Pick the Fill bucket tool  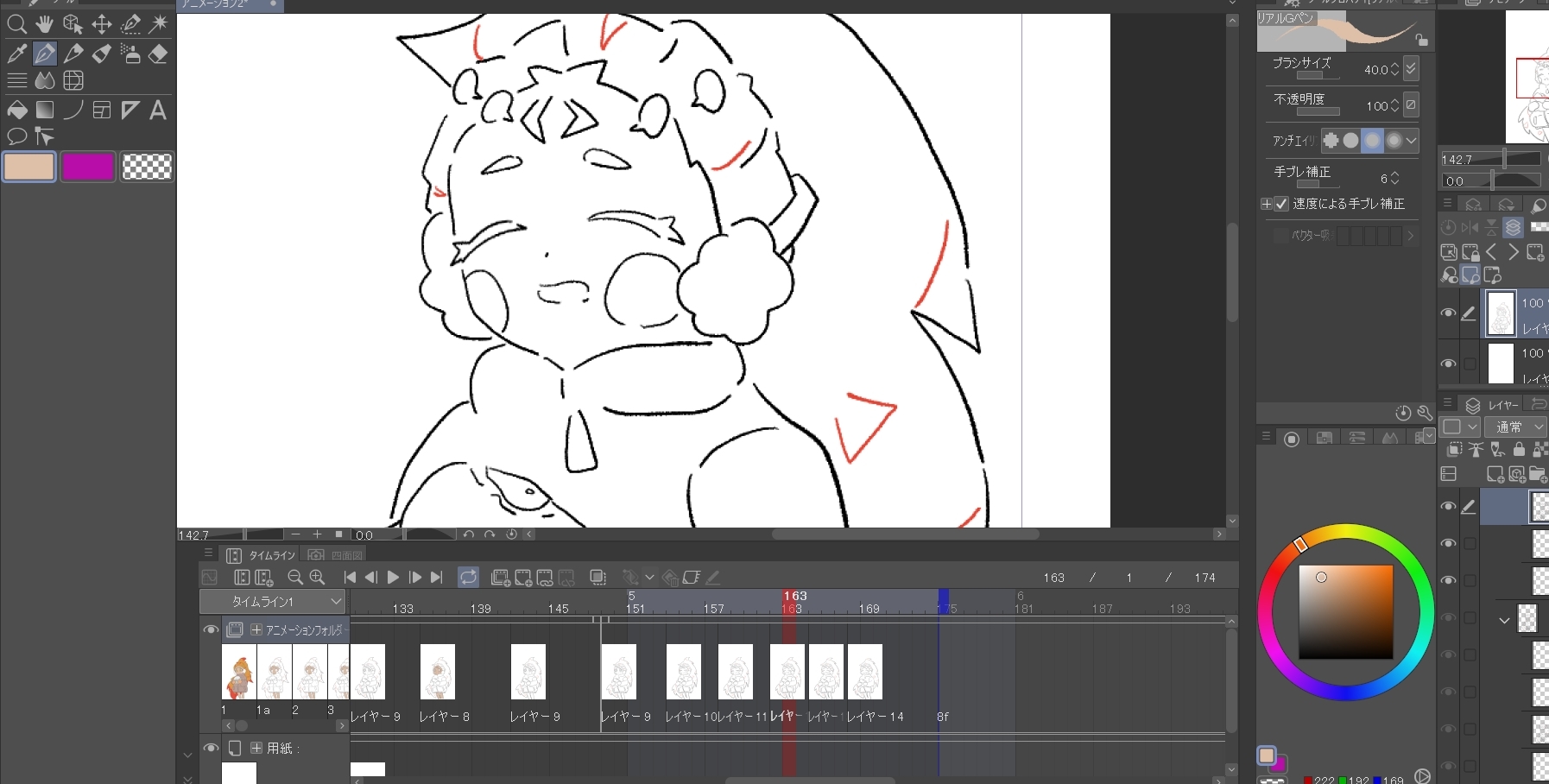pyautogui.click(x=16, y=111)
